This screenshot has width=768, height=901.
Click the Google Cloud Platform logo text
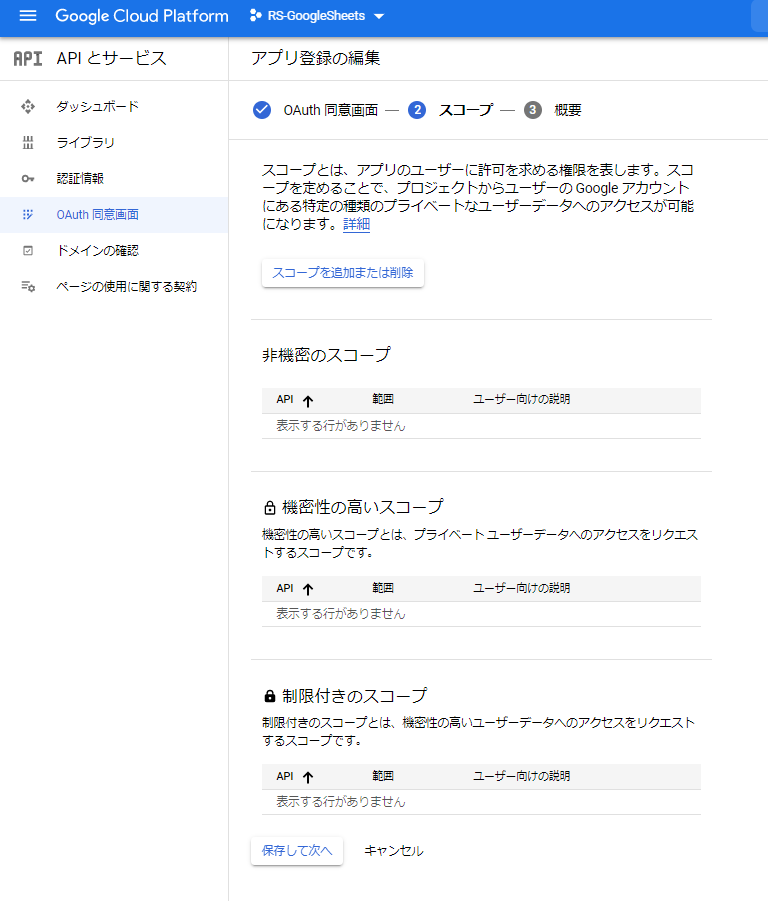[142, 16]
